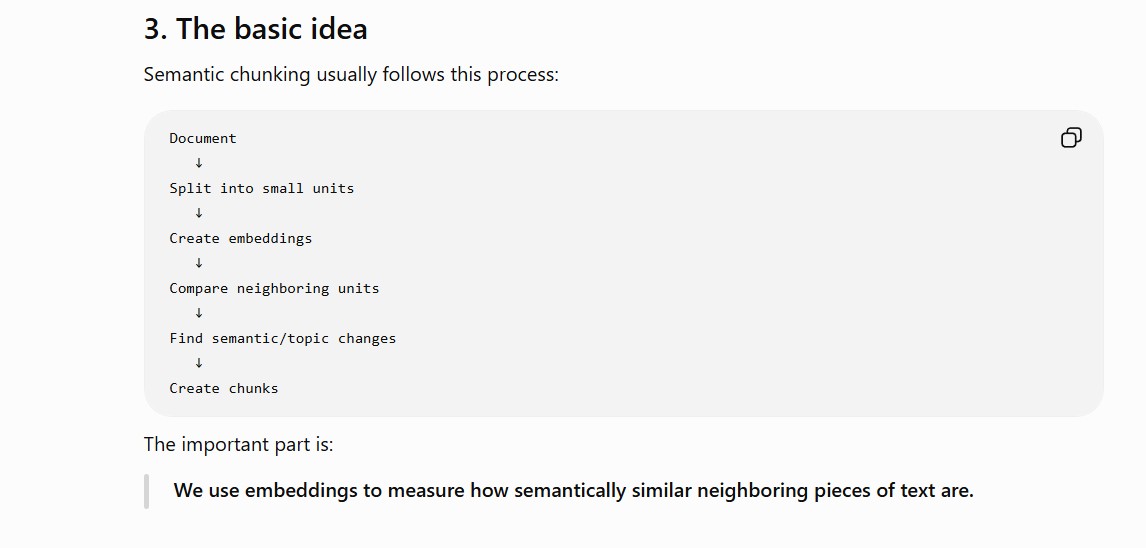Click 'Semantic chunking usually follows this process' text
Viewport: 1146px width, 548px height.
click(351, 75)
